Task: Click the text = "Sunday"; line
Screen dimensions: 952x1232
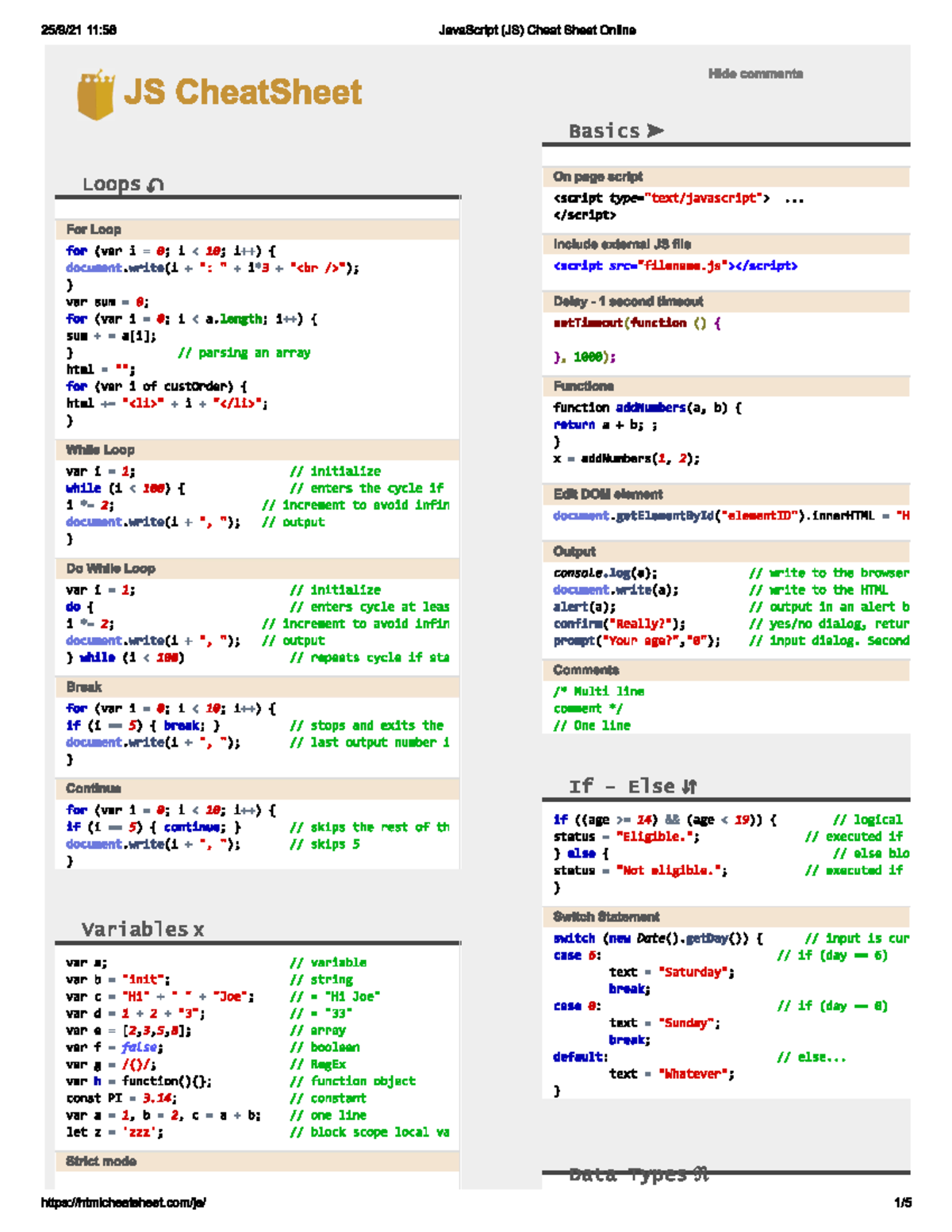Action: [x=665, y=1023]
